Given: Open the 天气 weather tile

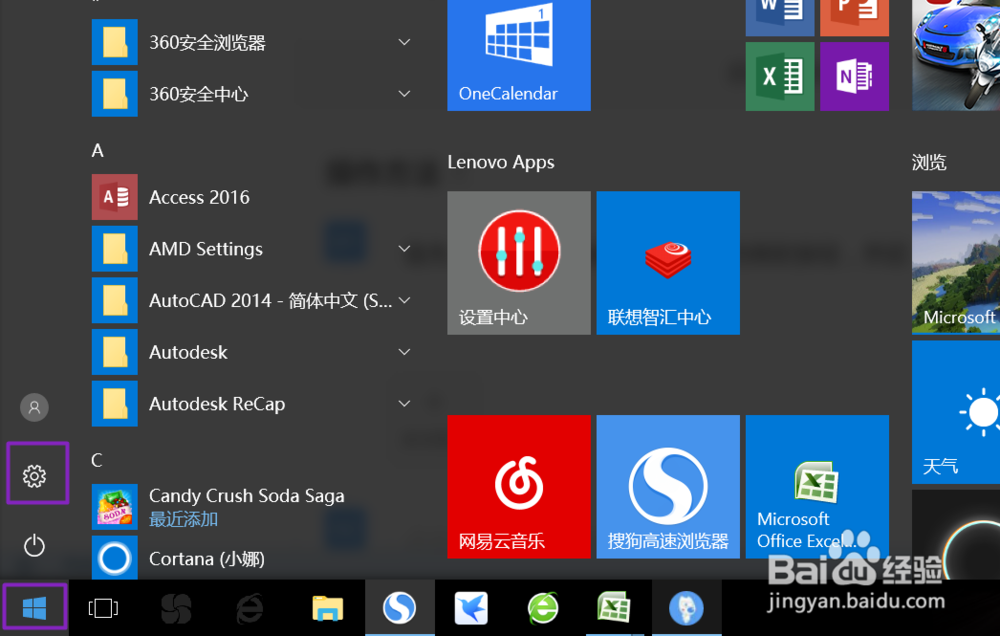Looking at the screenshot, I should point(955,412).
